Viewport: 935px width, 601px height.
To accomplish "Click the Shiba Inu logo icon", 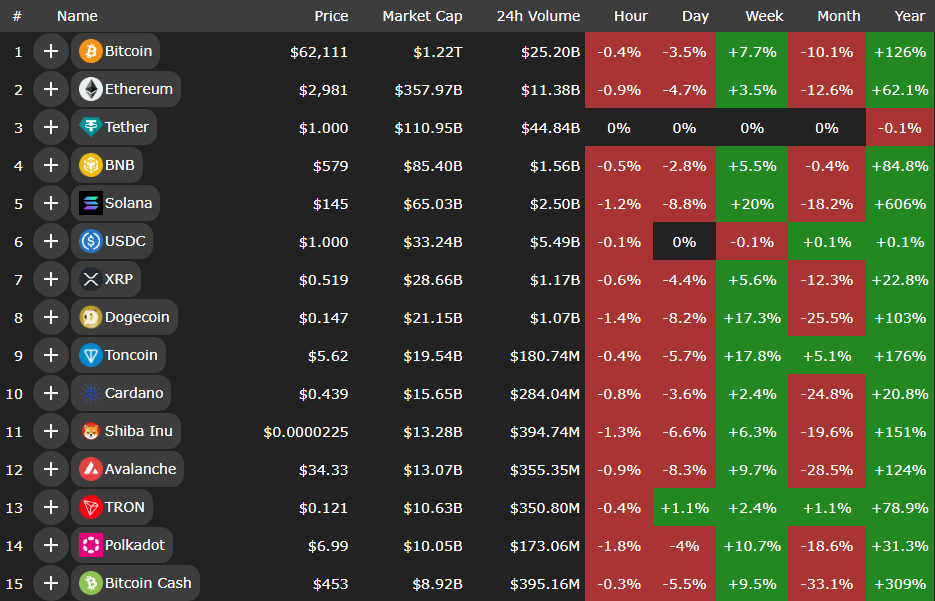I will pyautogui.click(x=90, y=431).
